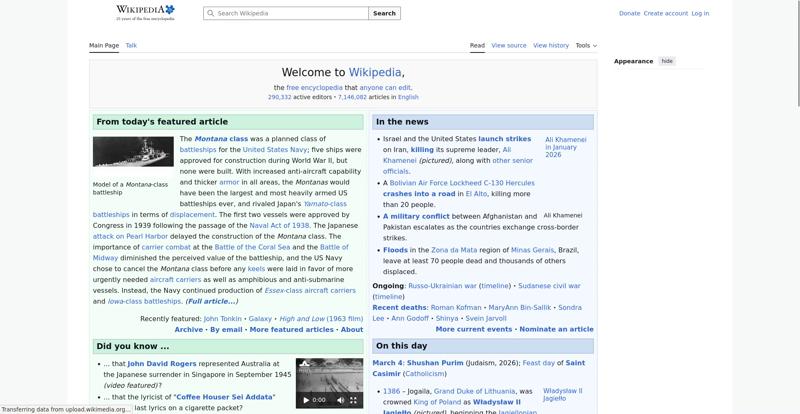The height and width of the screenshot is (414, 800).
Task: Focus the Search Wikipedia input field
Action: (290, 14)
